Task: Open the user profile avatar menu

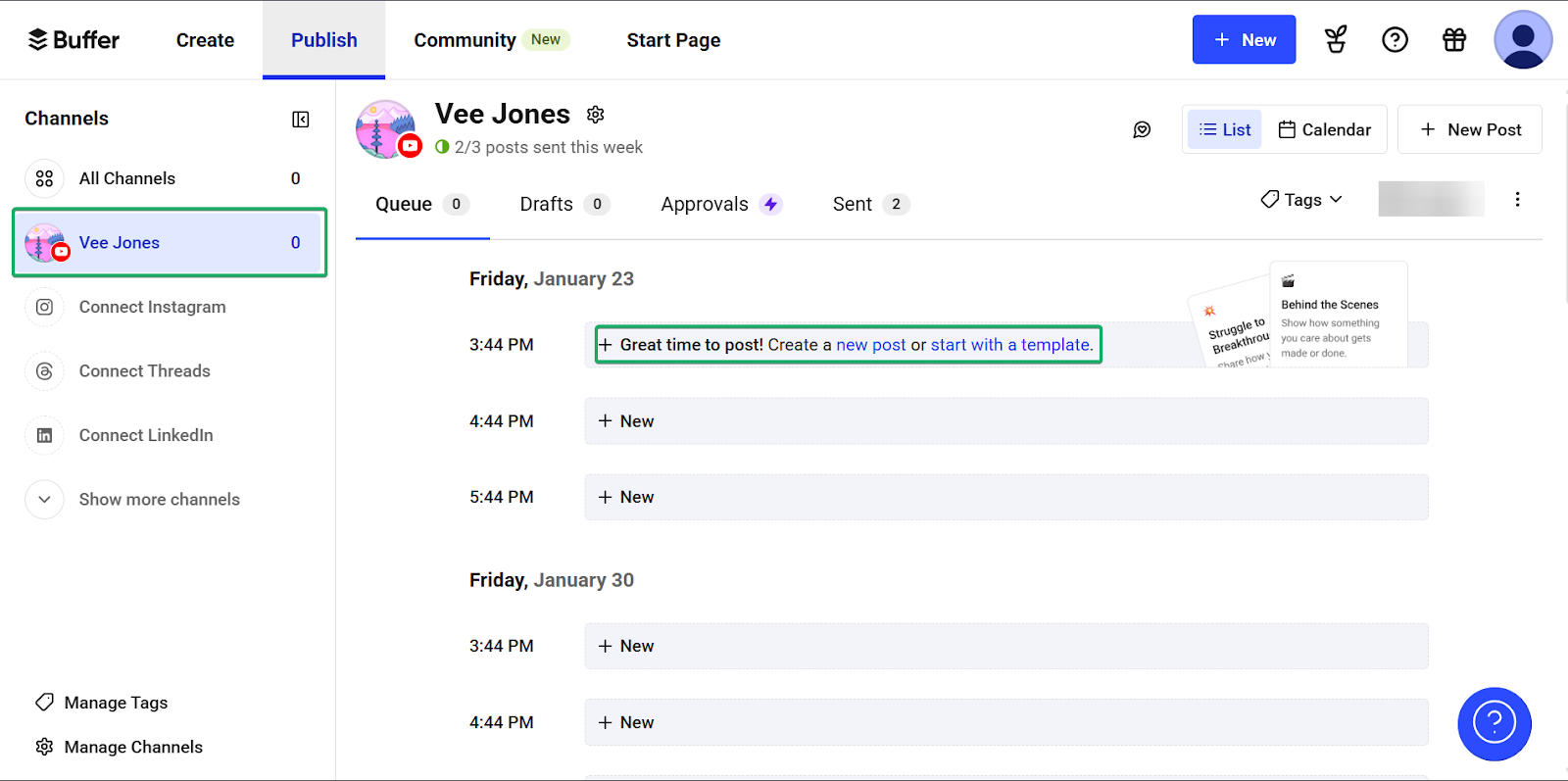Action: click(x=1523, y=40)
